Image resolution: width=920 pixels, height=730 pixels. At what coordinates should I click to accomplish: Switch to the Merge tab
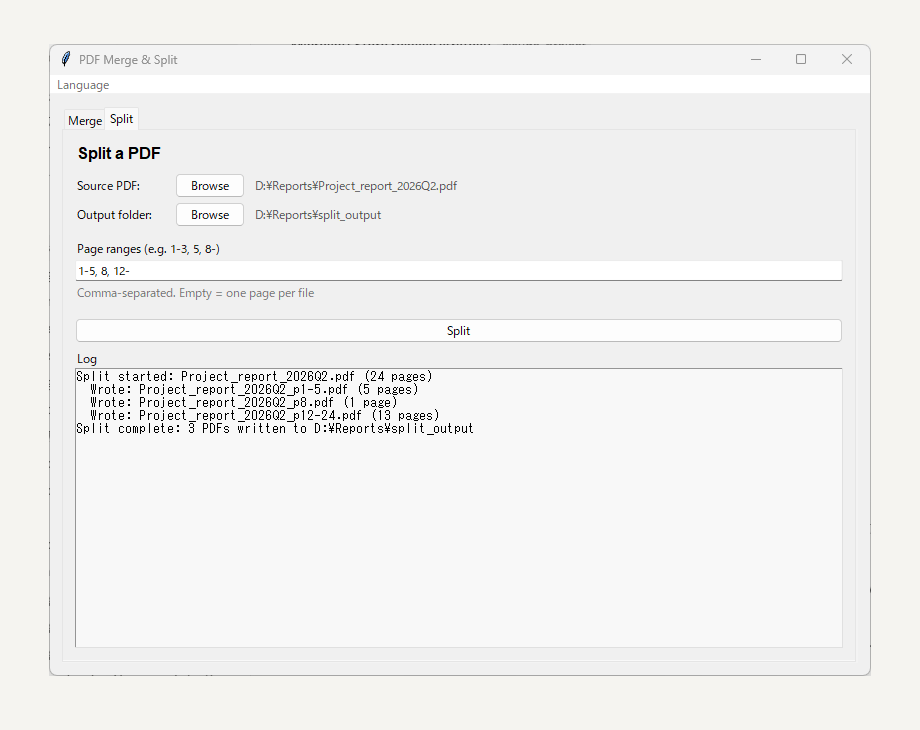point(85,120)
